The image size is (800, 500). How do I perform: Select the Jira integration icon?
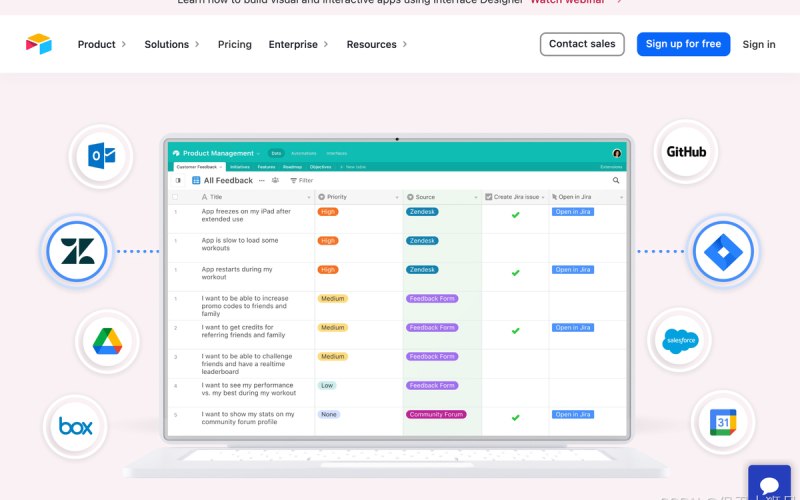click(723, 251)
